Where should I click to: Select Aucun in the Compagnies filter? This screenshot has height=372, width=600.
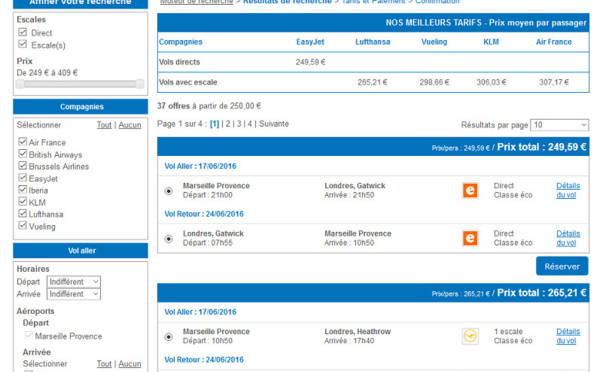130,125
